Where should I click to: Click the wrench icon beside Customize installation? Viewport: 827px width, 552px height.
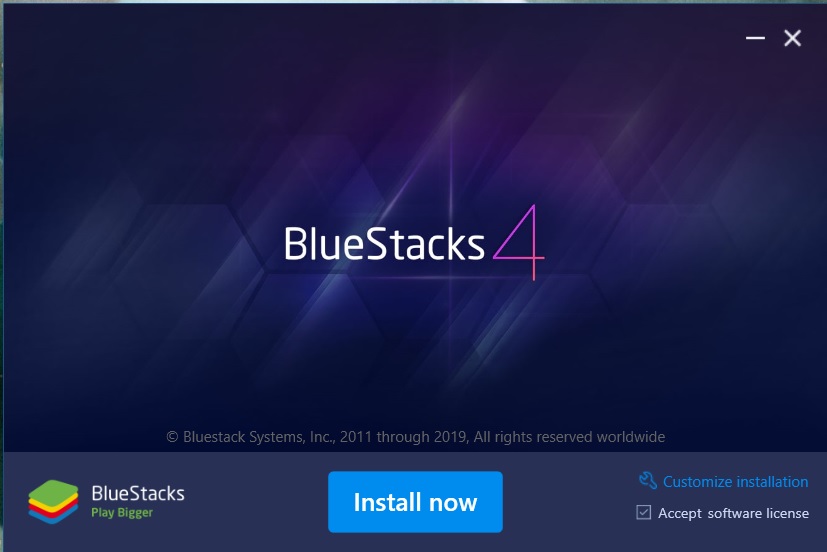648,480
